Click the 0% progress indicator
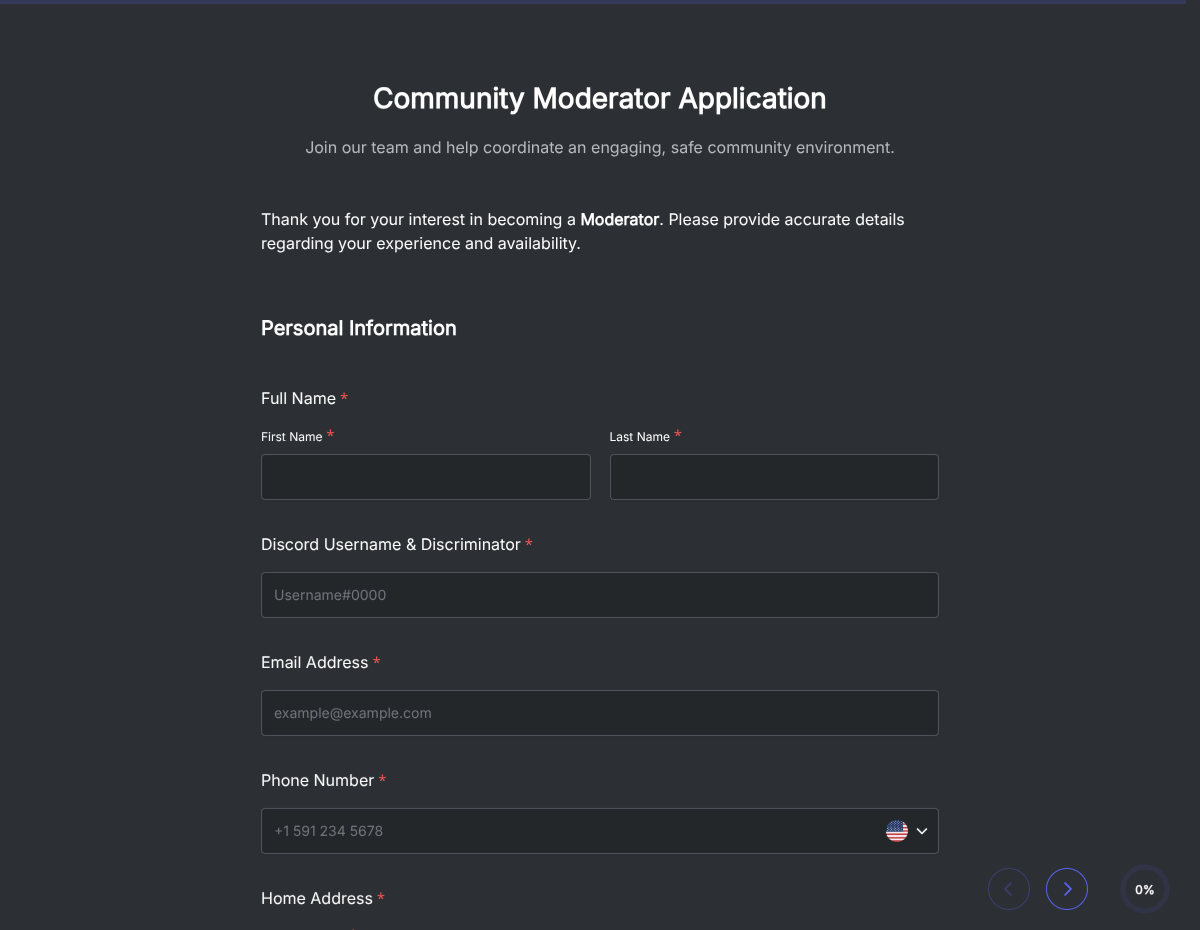The image size is (1200, 930). click(x=1145, y=889)
